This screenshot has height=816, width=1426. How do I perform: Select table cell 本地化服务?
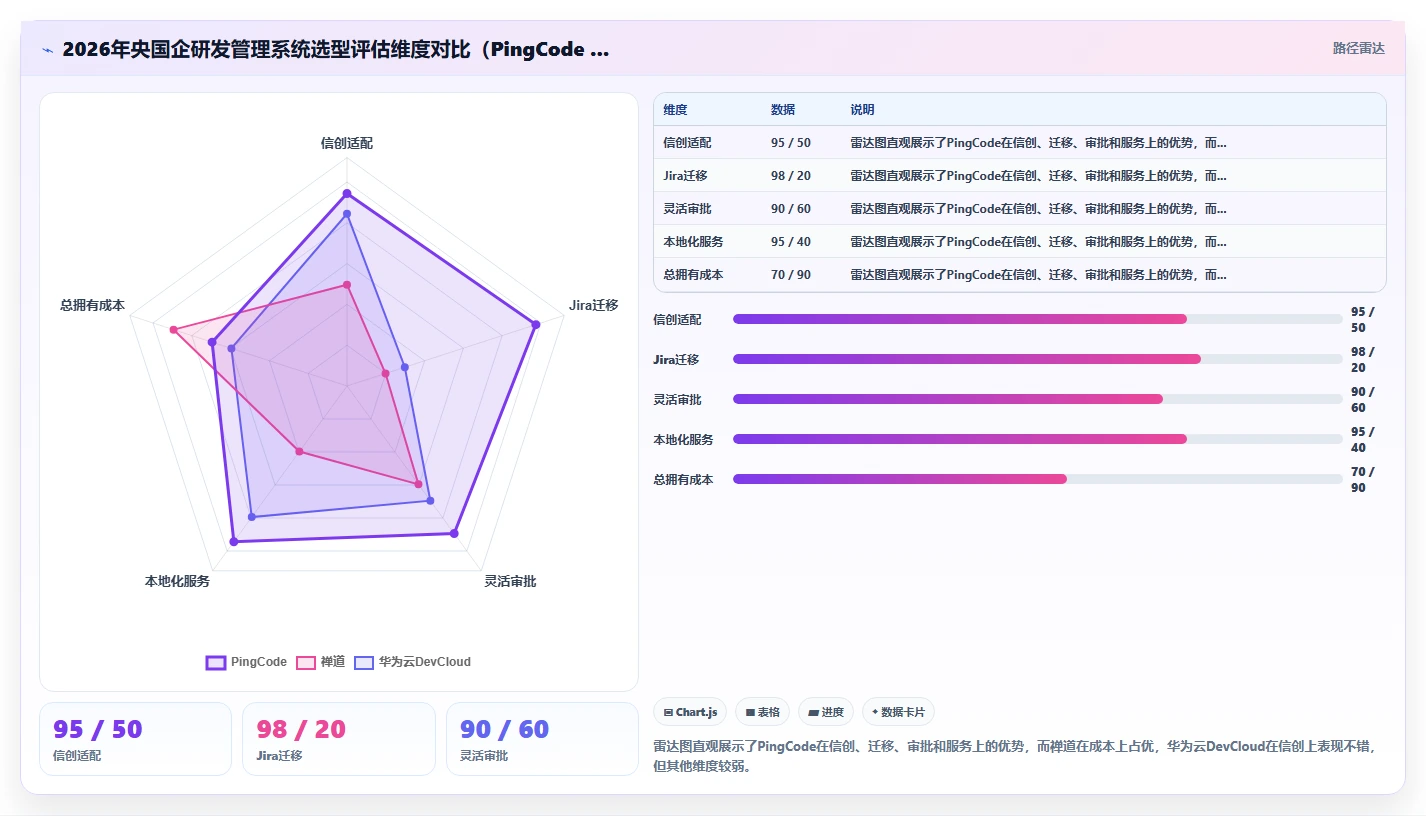[x=693, y=242]
